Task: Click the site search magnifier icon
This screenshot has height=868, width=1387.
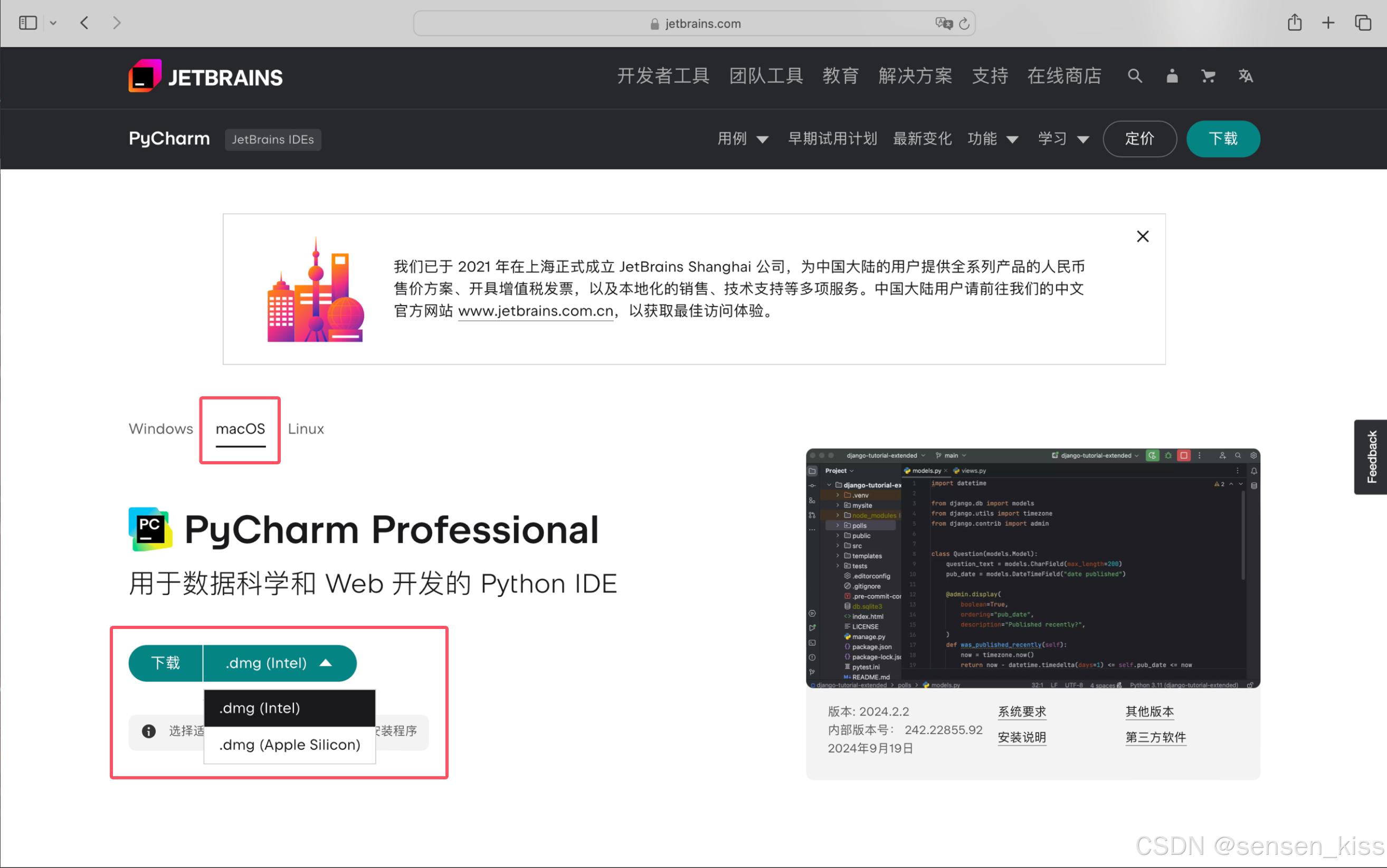Action: click(1135, 76)
